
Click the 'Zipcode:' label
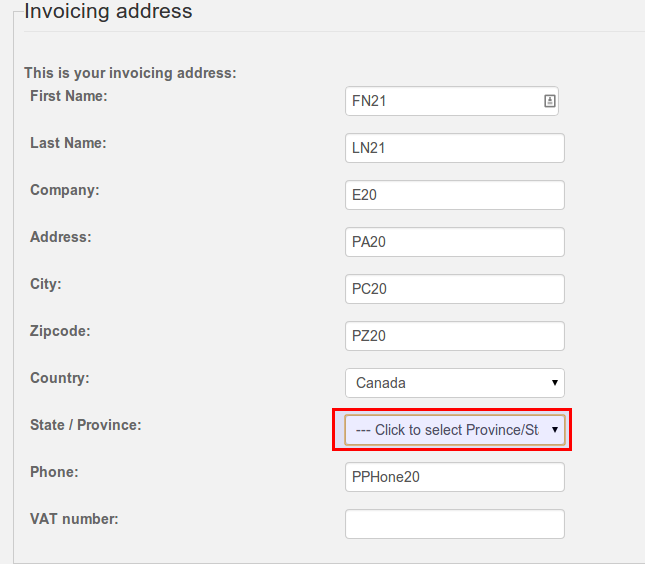pos(60,331)
